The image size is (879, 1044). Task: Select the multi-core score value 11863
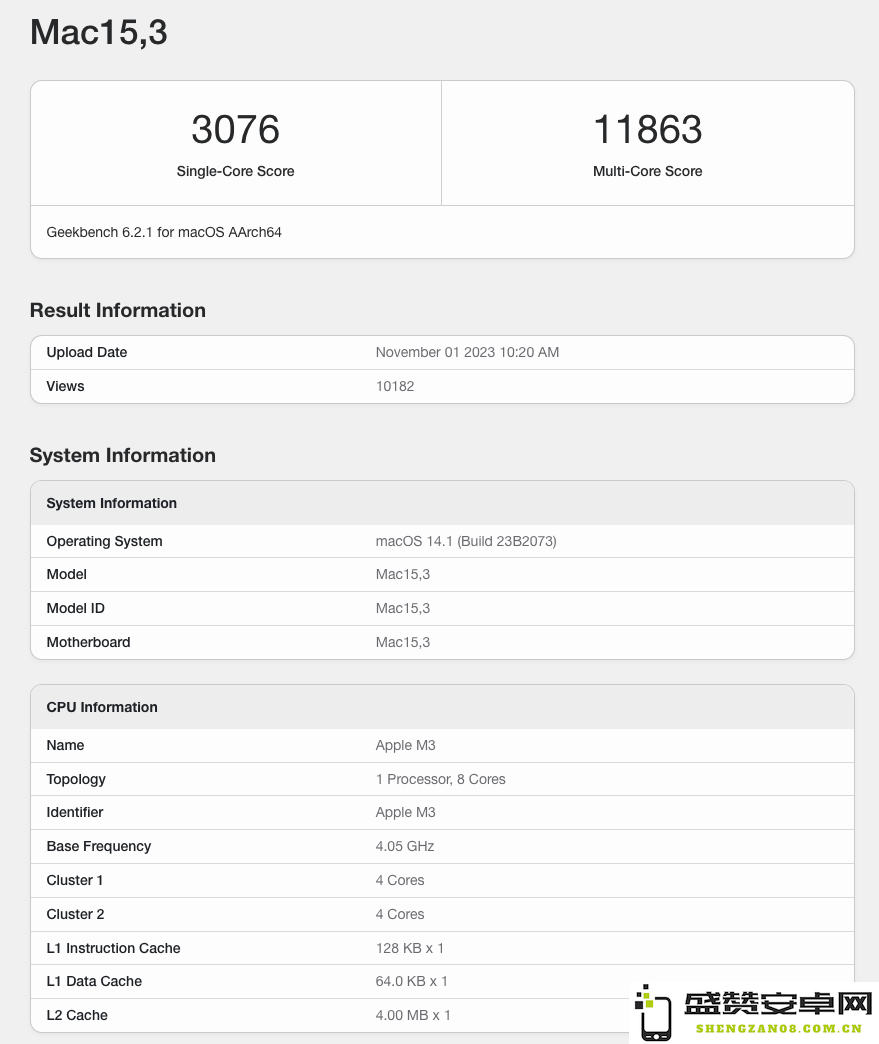point(647,129)
